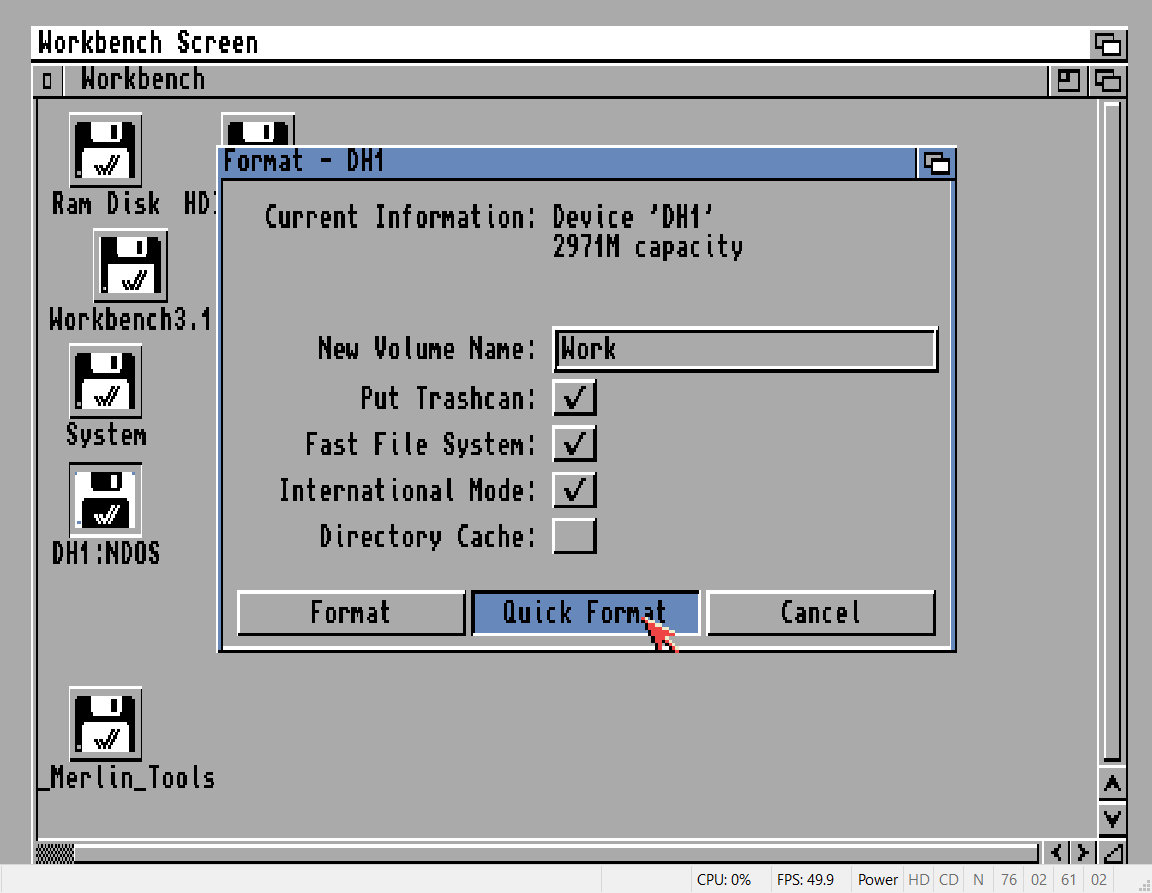Click the Workbench window sizing gadget
Viewport: 1152px width, 893px height.
tap(1112, 853)
